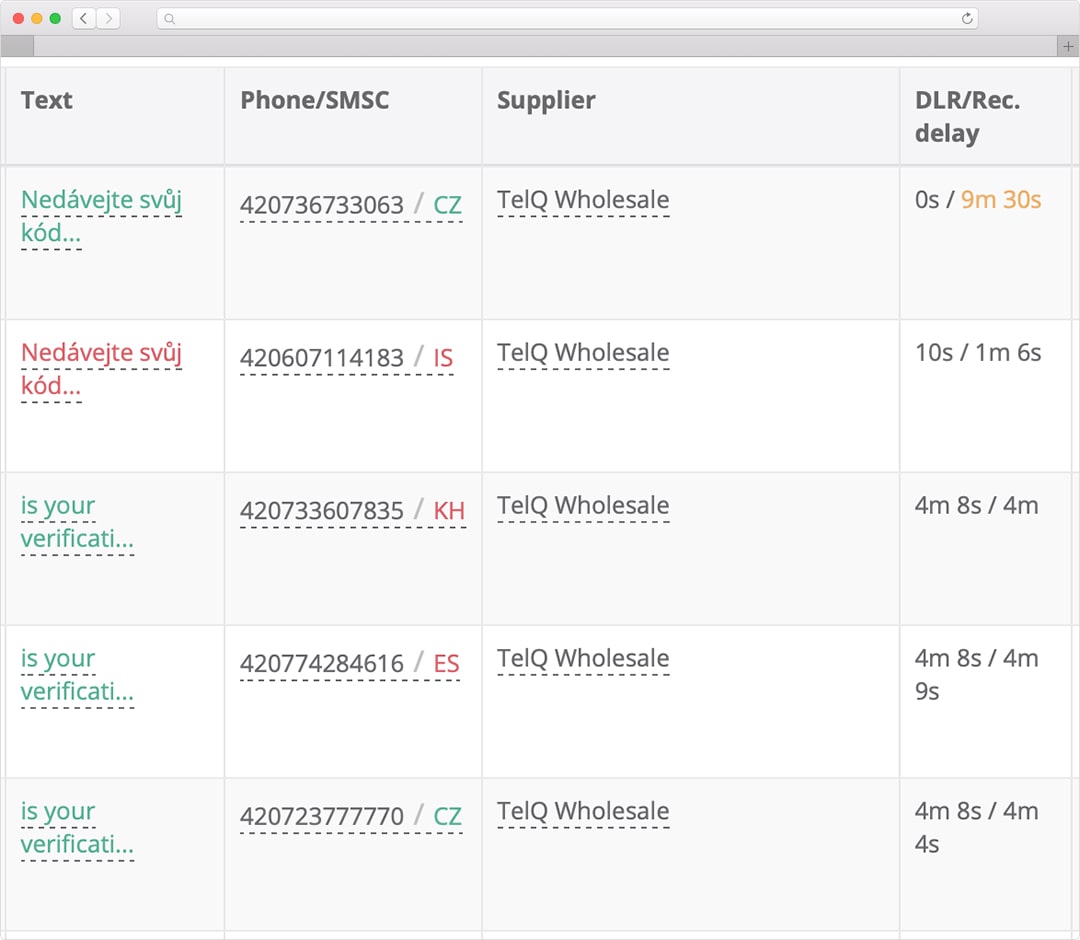
Task: Click phone number 420607114183
Action: click(x=322, y=358)
